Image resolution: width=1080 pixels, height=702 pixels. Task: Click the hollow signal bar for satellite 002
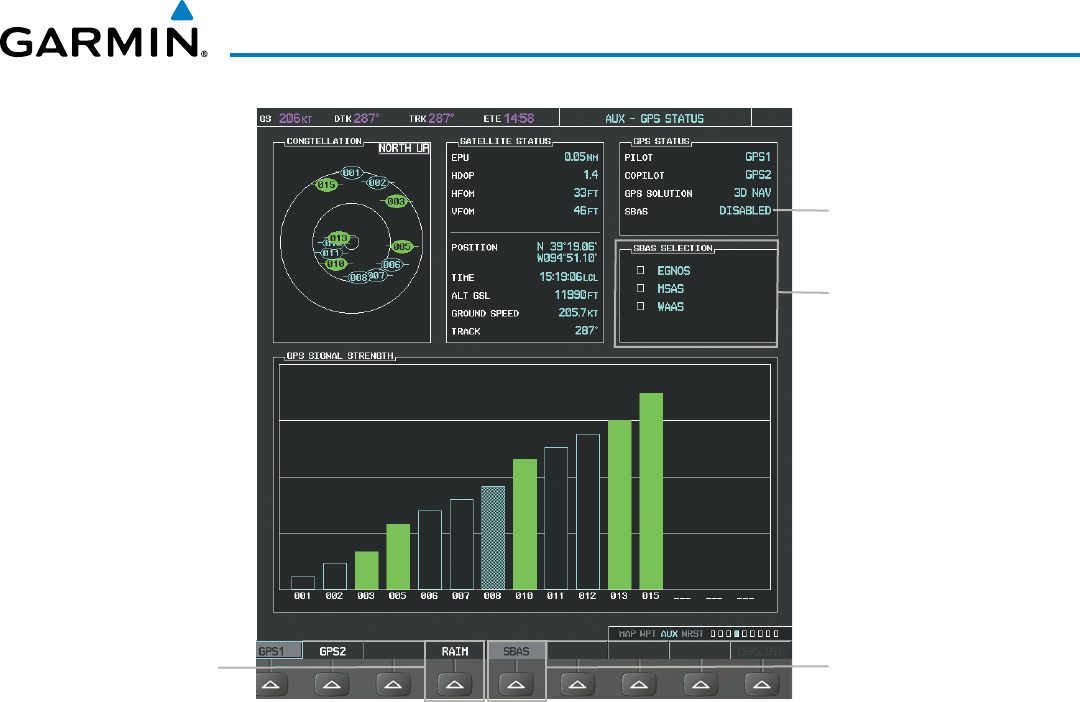pos(335,577)
